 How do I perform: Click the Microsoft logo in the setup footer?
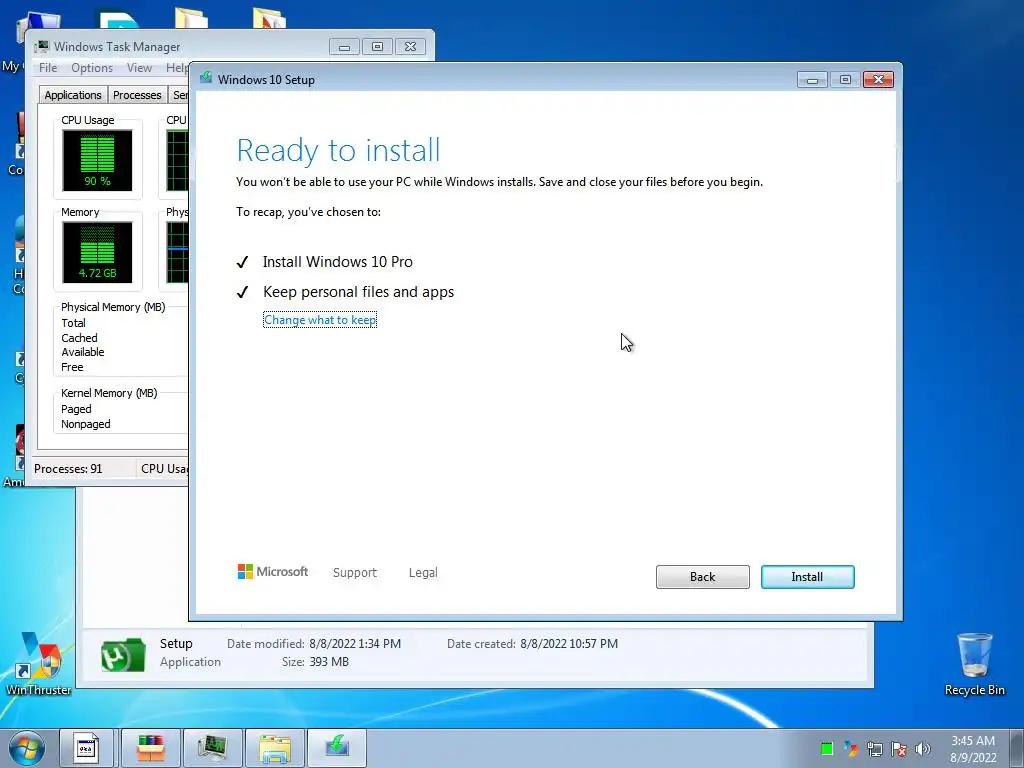pos(273,572)
